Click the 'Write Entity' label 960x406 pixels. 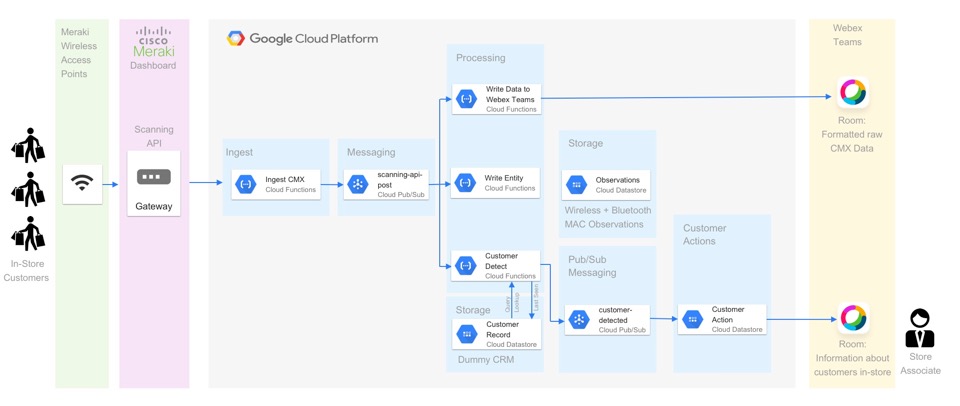pyautogui.click(x=504, y=178)
